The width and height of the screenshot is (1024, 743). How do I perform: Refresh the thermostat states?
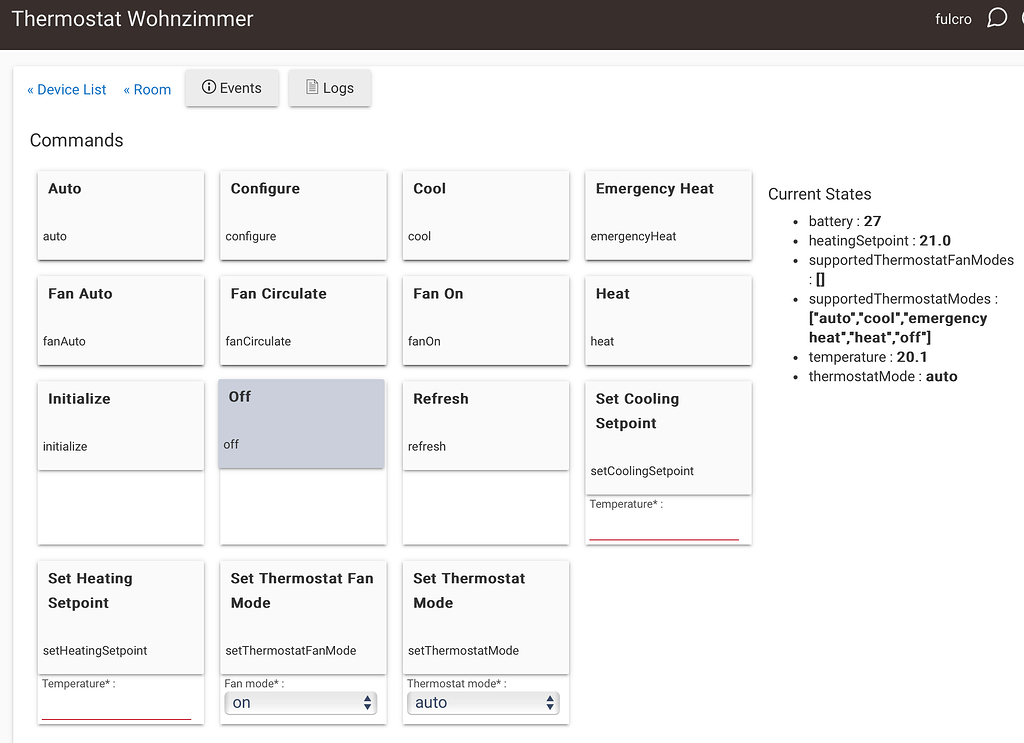coord(485,424)
